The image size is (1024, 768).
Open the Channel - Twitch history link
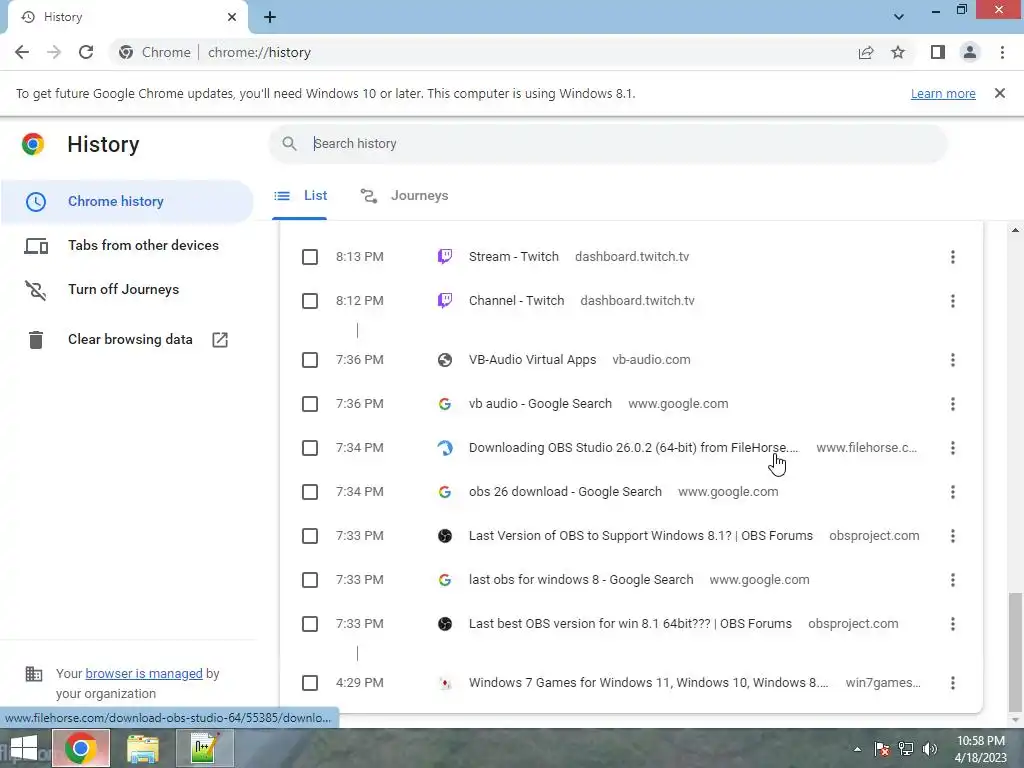(516, 301)
